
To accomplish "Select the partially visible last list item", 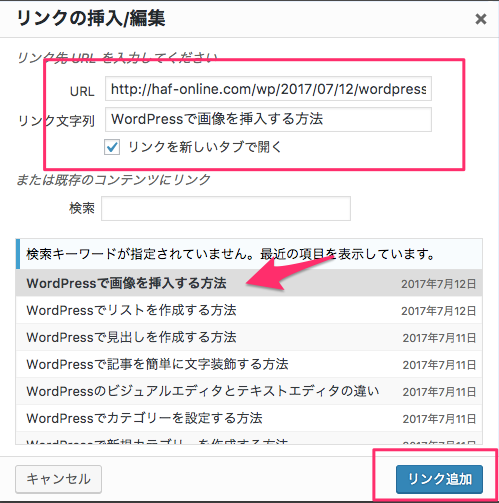I will [x=249, y=438].
